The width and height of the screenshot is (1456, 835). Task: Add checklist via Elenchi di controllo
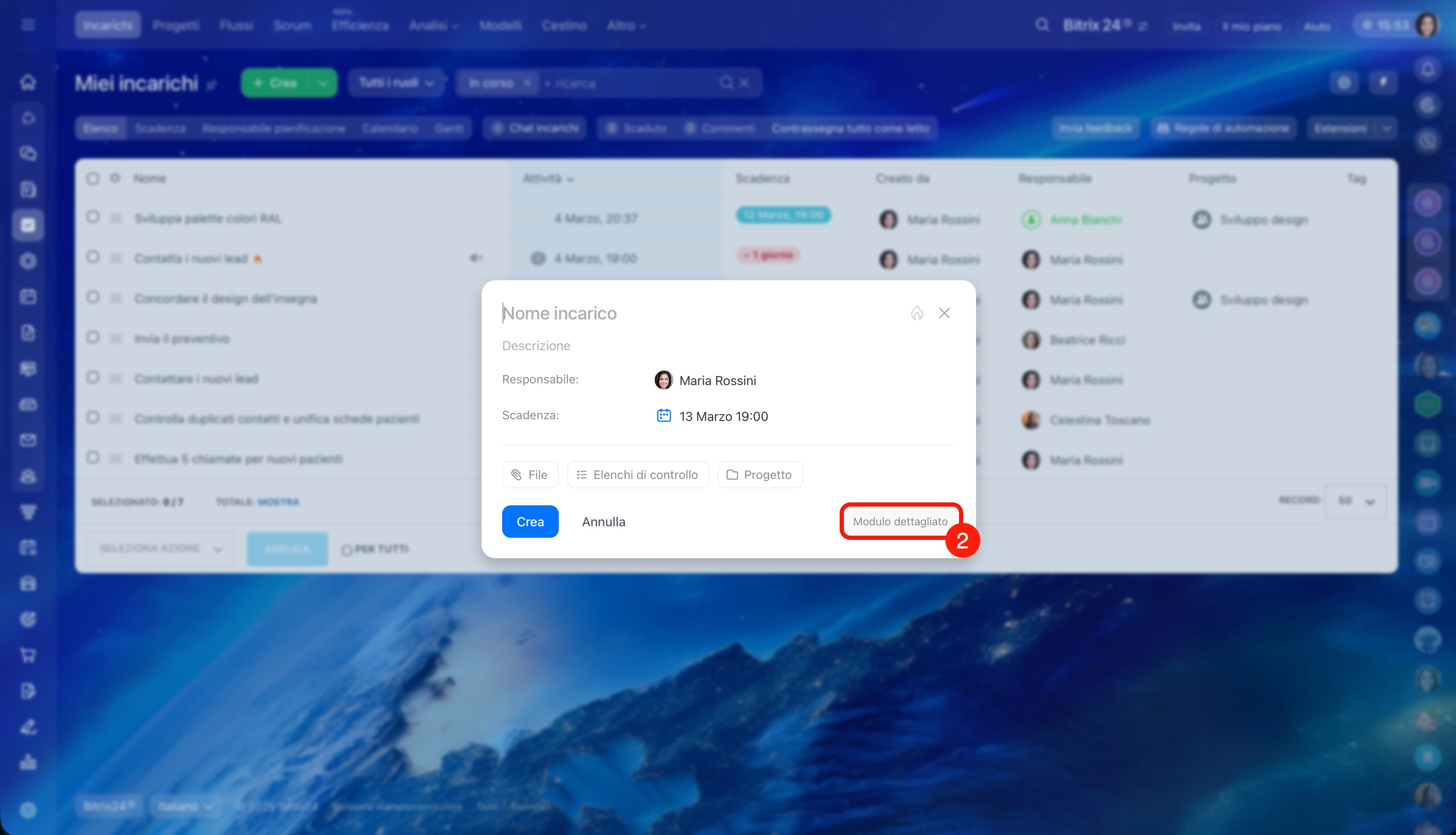coord(638,475)
